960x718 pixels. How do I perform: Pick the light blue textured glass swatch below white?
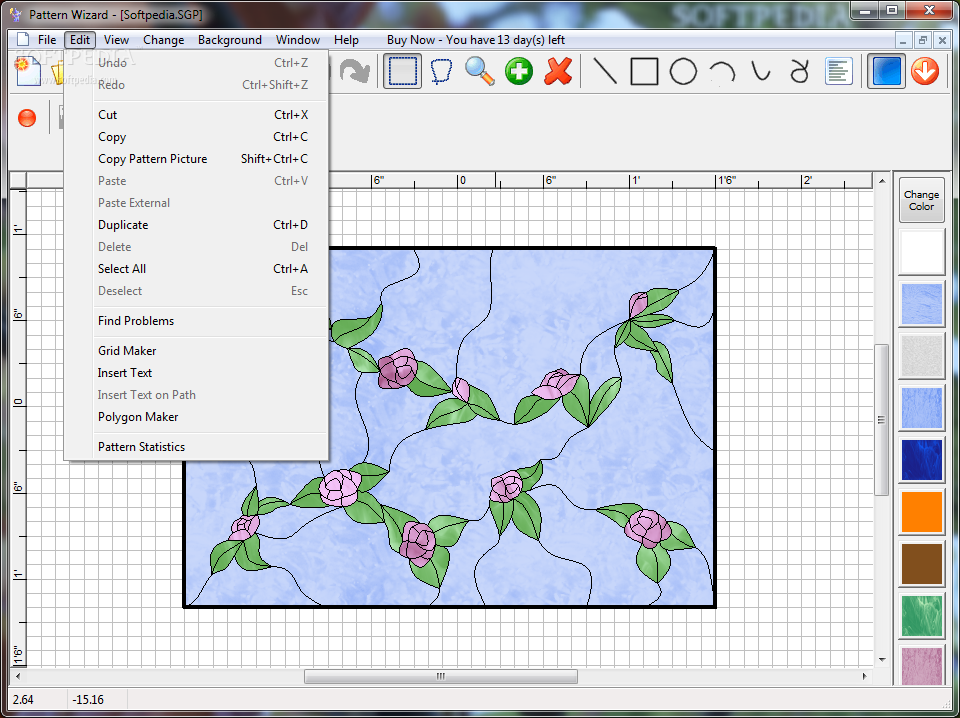[x=921, y=304]
